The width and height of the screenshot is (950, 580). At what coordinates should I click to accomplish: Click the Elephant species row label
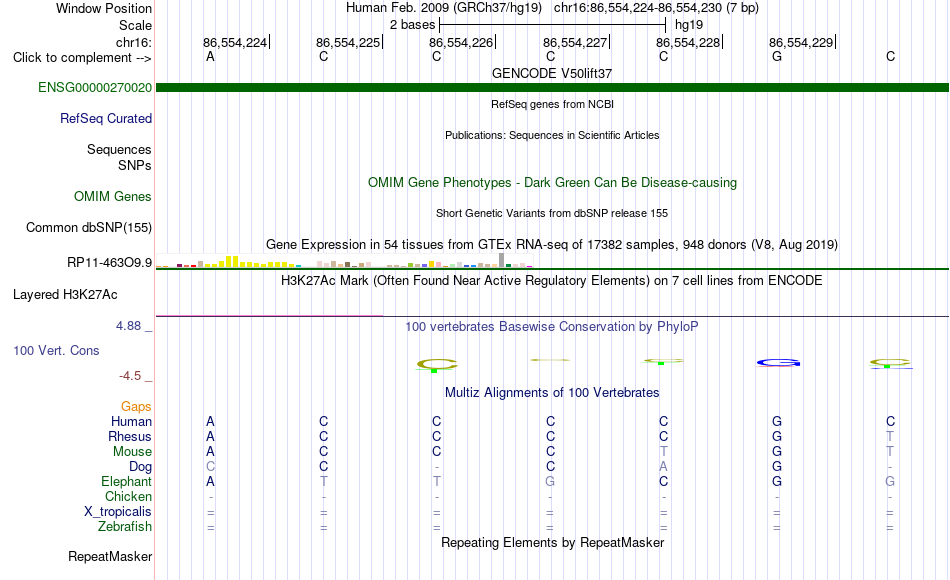(x=127, y=481)
